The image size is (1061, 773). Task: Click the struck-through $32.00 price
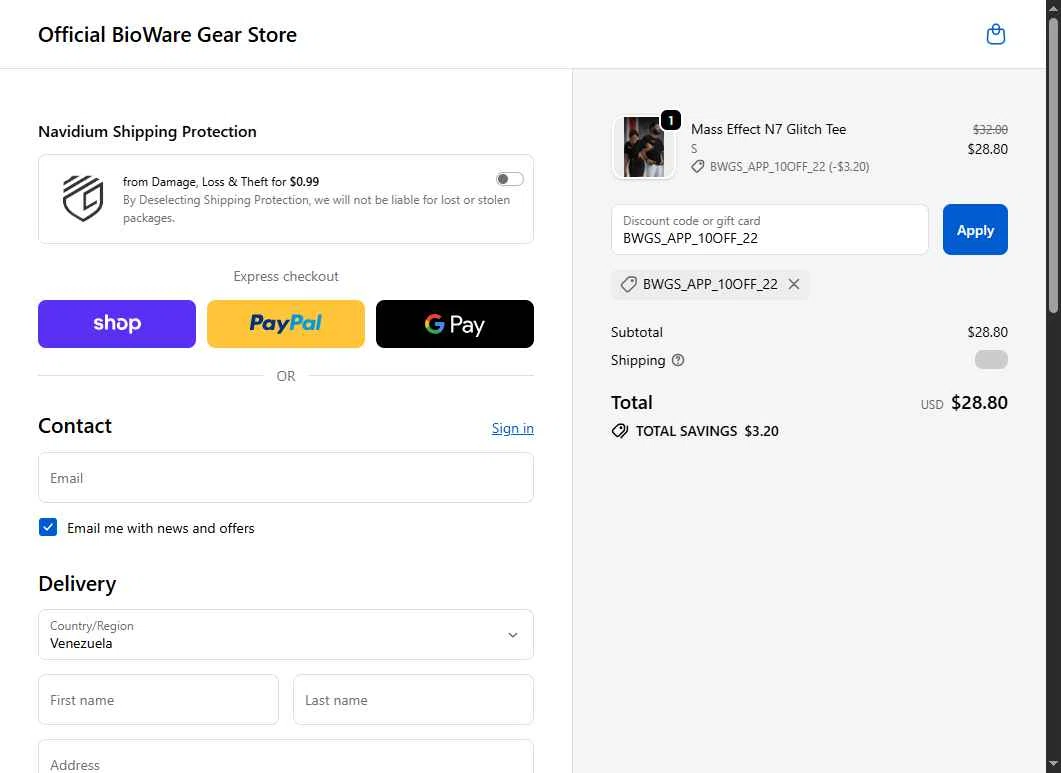[990, 129]
